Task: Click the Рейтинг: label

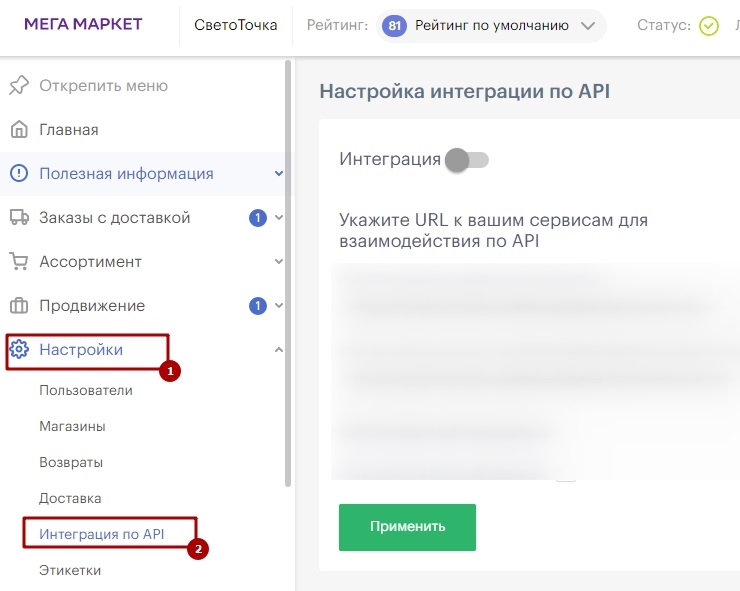Action: 337,25
